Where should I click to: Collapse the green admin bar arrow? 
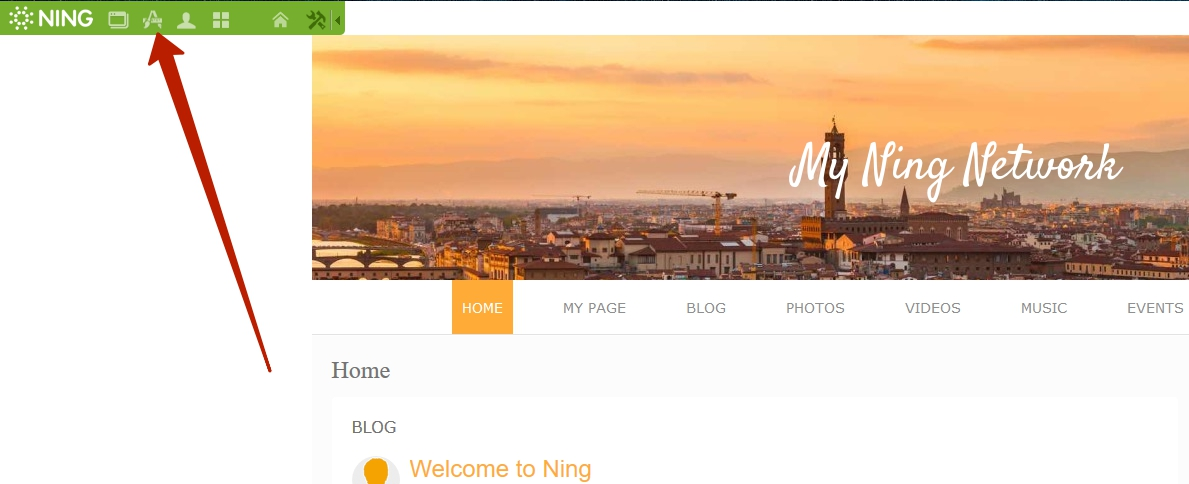click(337, 20)
